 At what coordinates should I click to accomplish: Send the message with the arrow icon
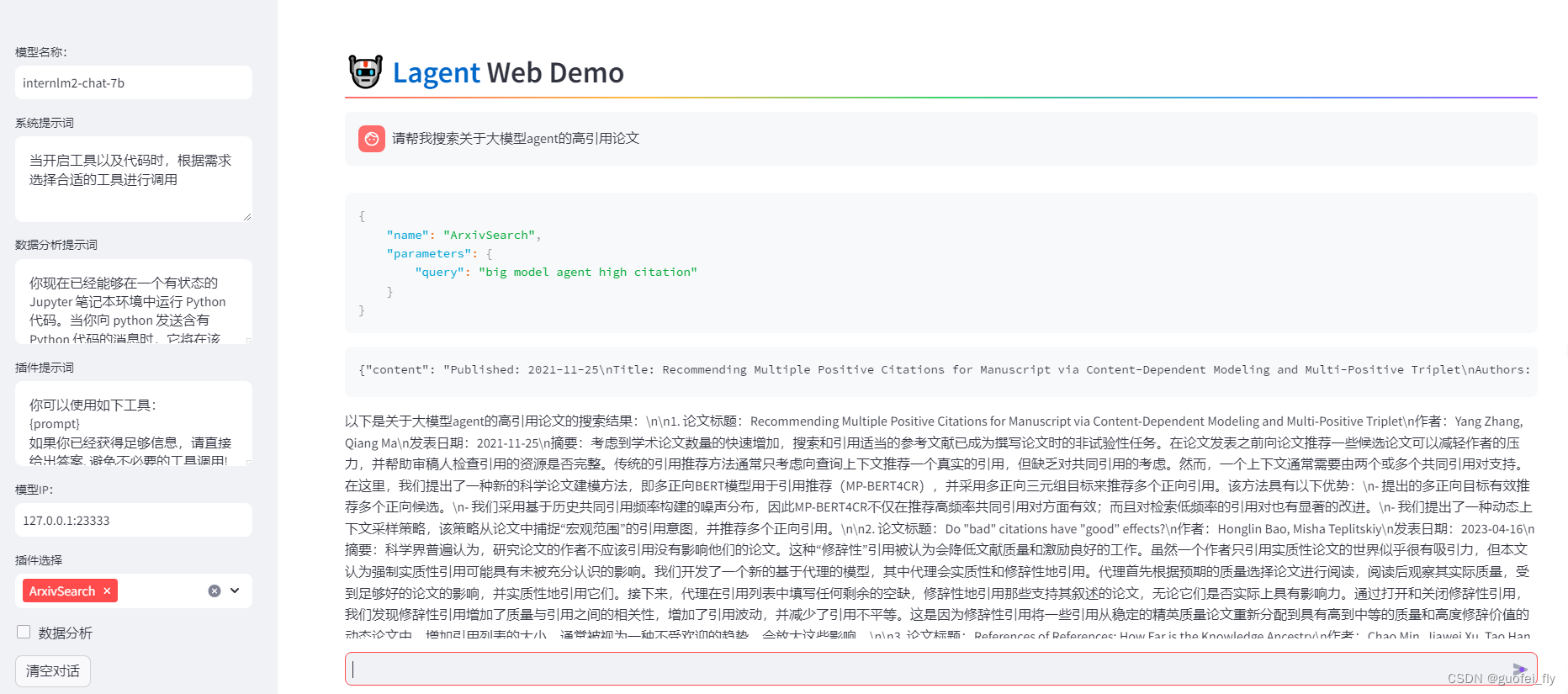(x=1519, y=670)
